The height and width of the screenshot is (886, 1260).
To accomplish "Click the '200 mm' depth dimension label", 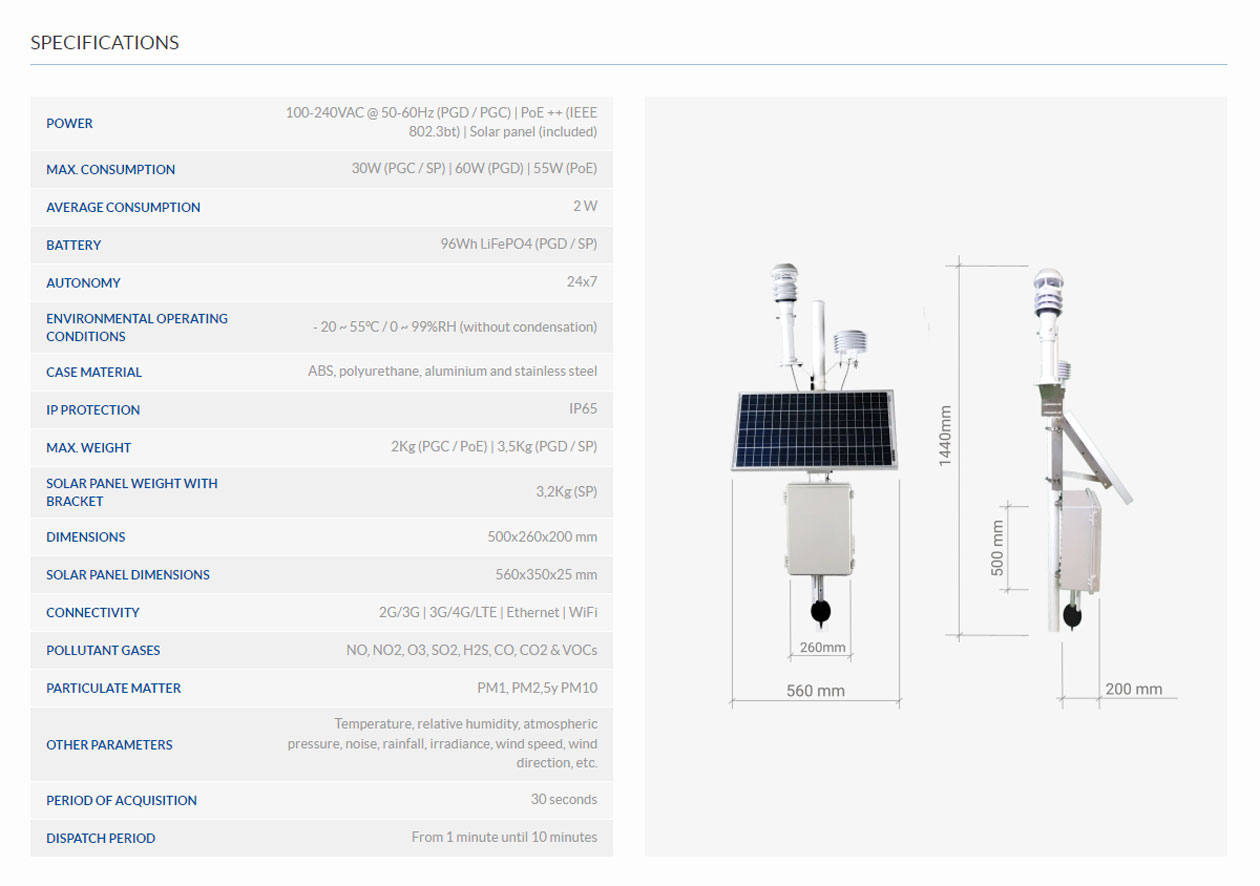I will [1134, 689].
